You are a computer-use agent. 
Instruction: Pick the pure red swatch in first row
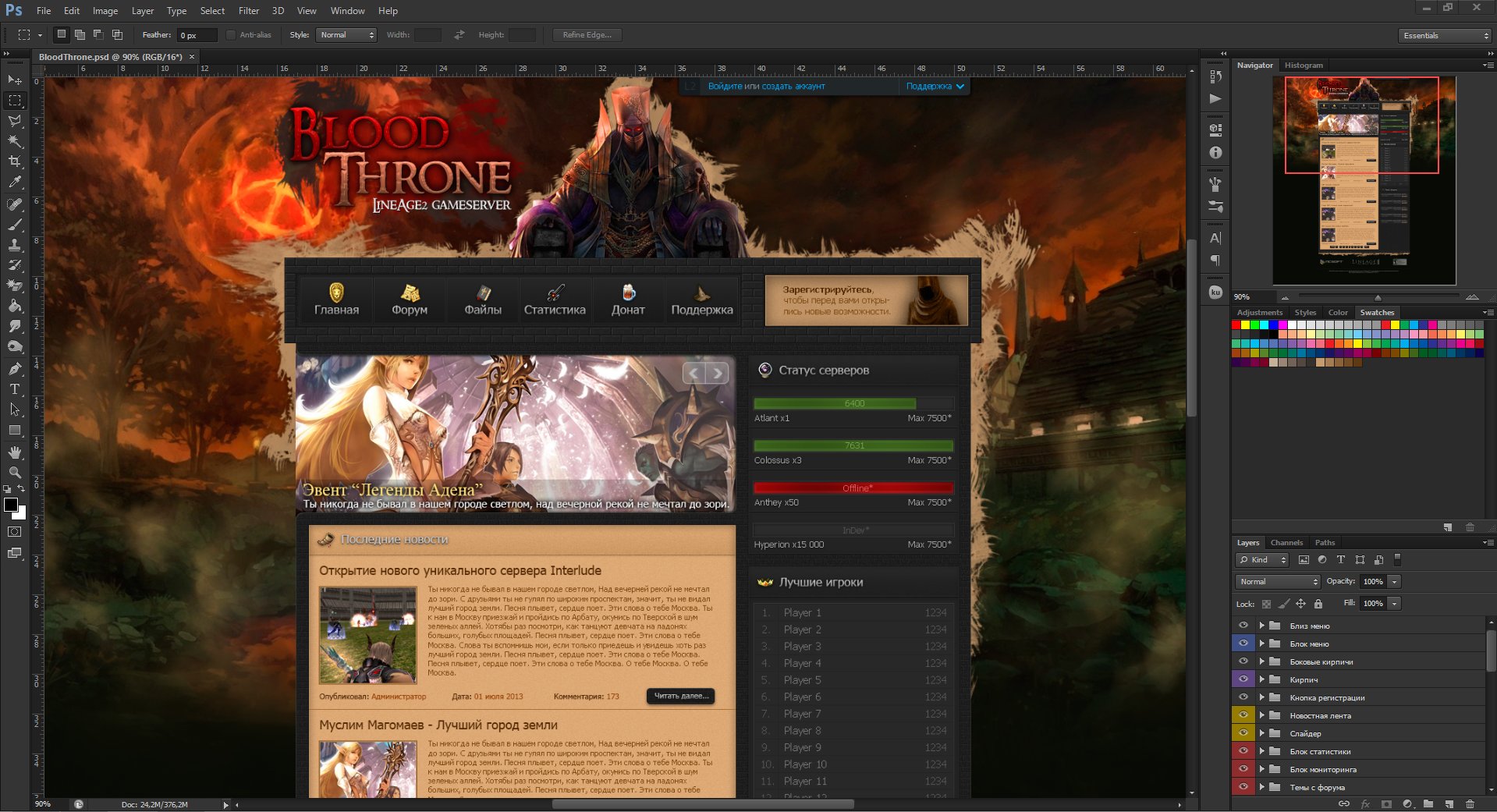pyautogui.click(x=1236, y=324)
